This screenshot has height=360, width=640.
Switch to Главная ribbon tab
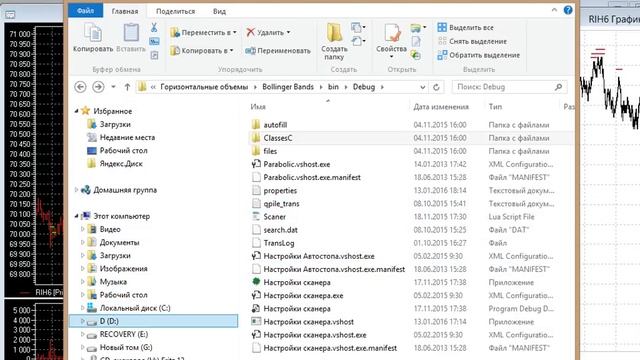(125, 11)
